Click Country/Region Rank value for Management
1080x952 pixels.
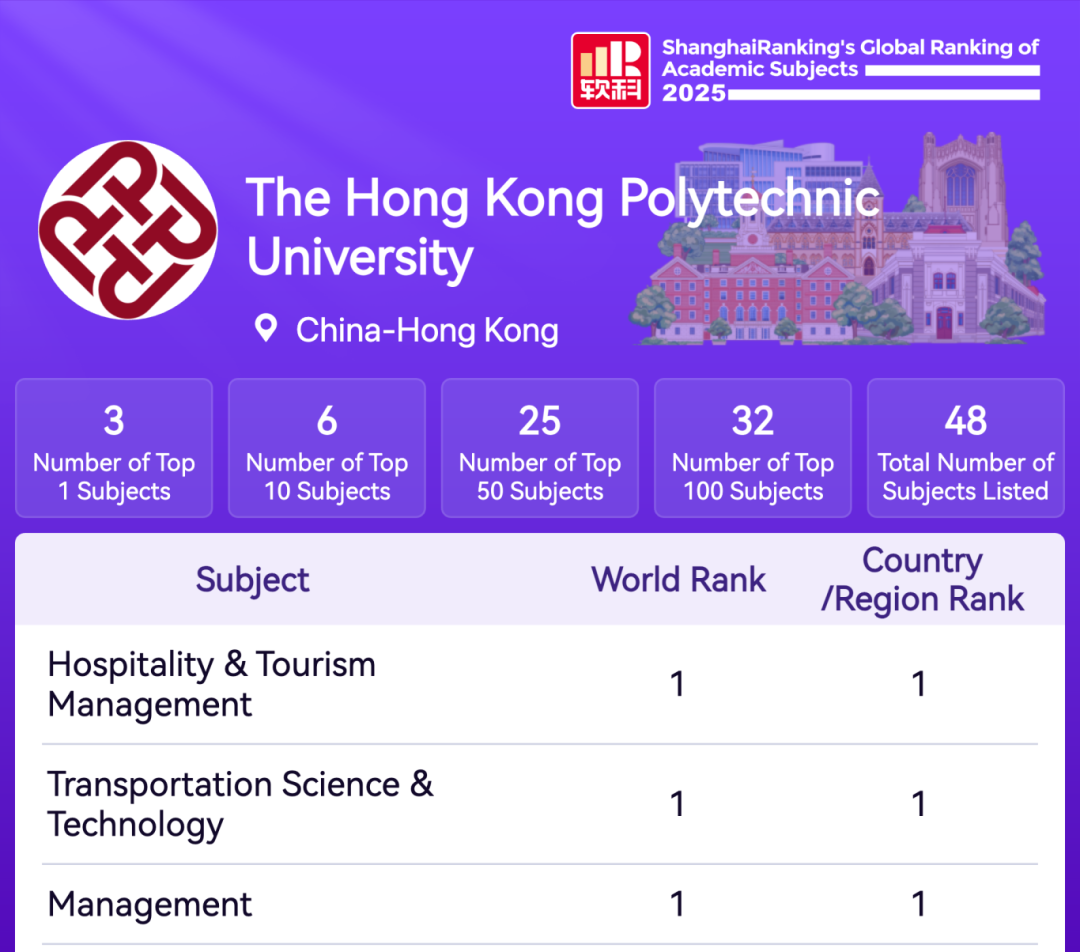pyautogui.click(x=919, y=904)
